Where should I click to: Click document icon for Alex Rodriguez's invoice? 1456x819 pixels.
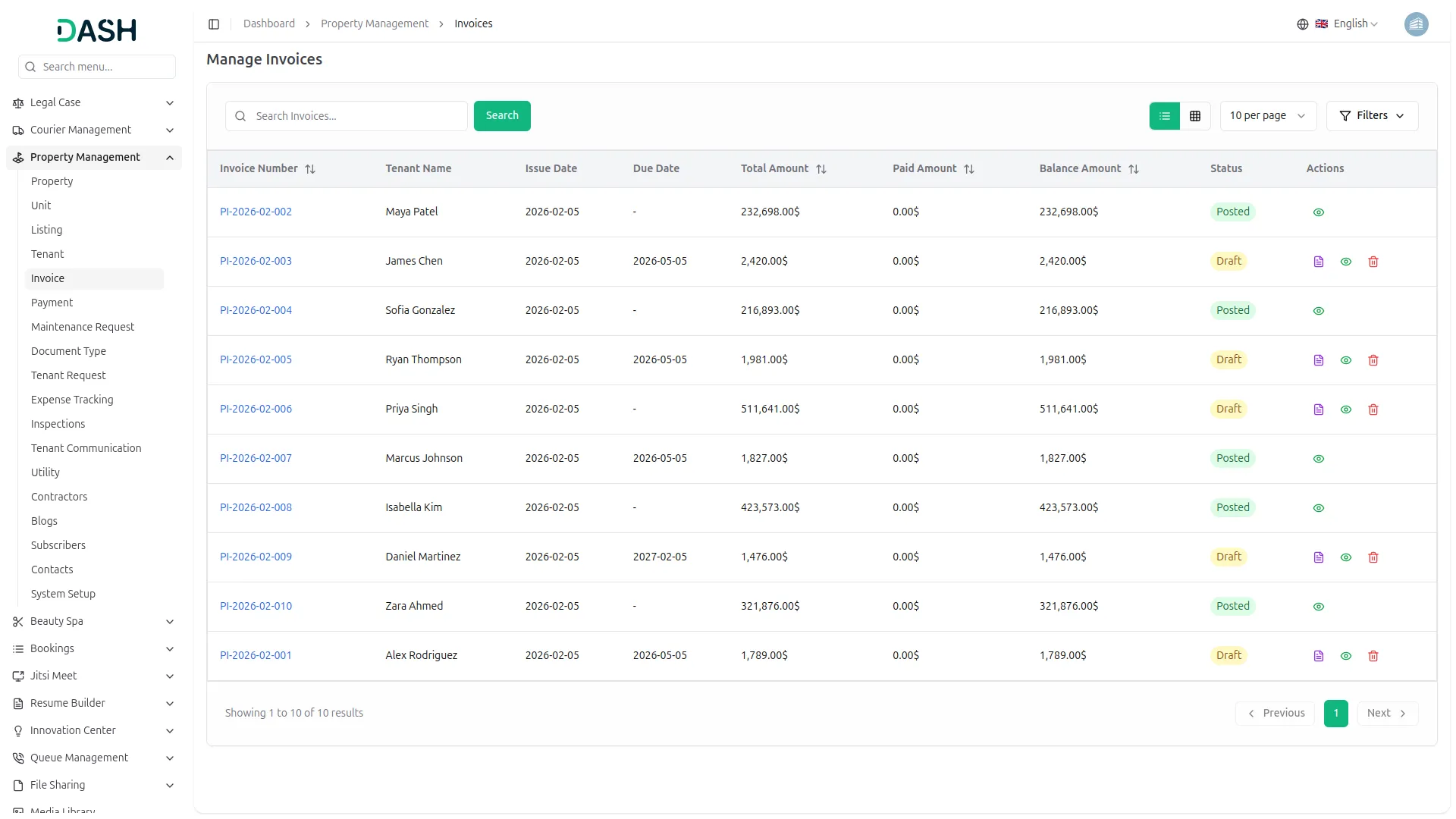(x=1318, y=656)
